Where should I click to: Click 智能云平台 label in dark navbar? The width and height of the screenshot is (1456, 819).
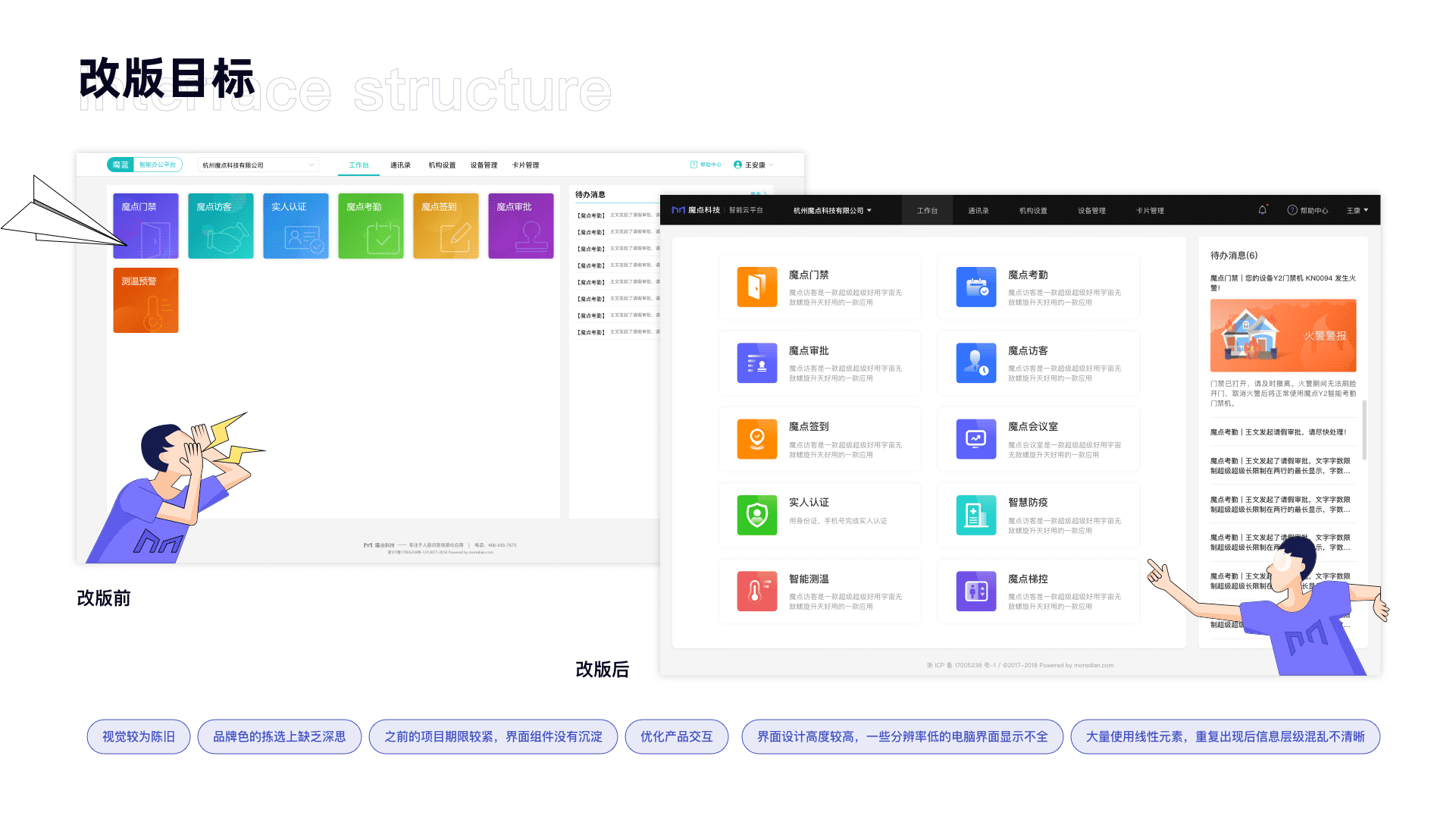coord(746,210)
